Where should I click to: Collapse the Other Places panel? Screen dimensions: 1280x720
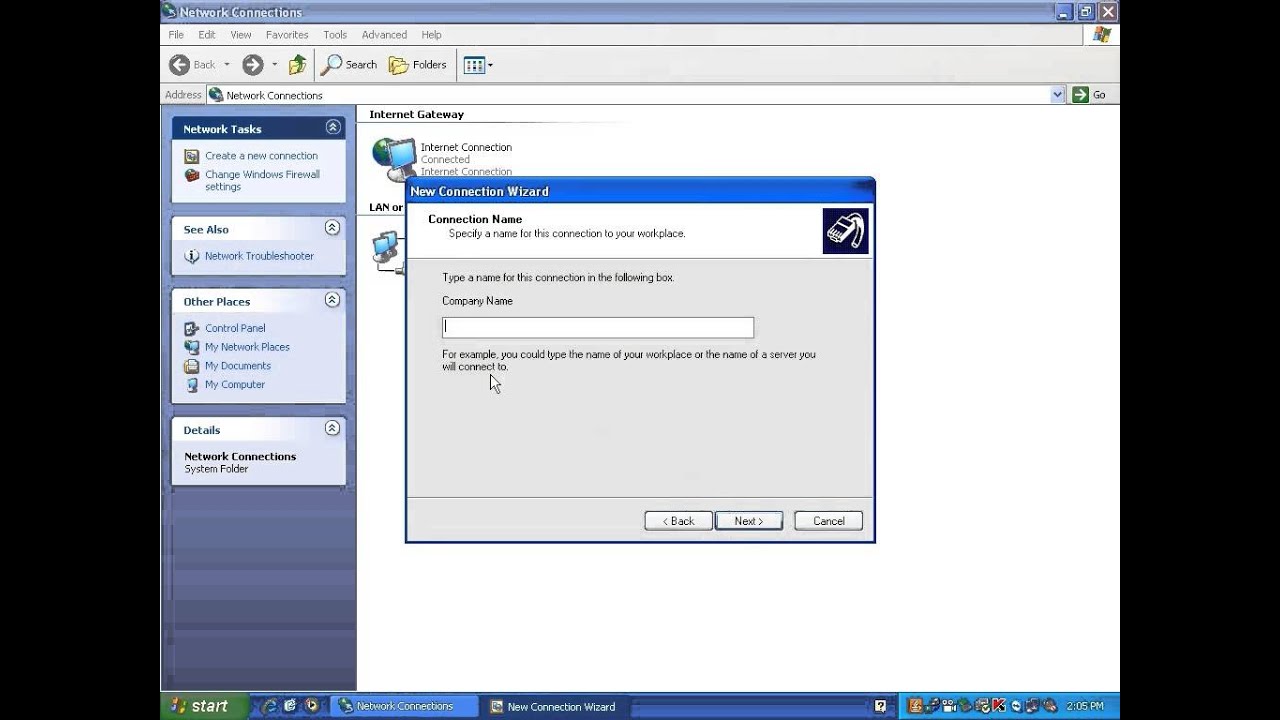[333, 300]
